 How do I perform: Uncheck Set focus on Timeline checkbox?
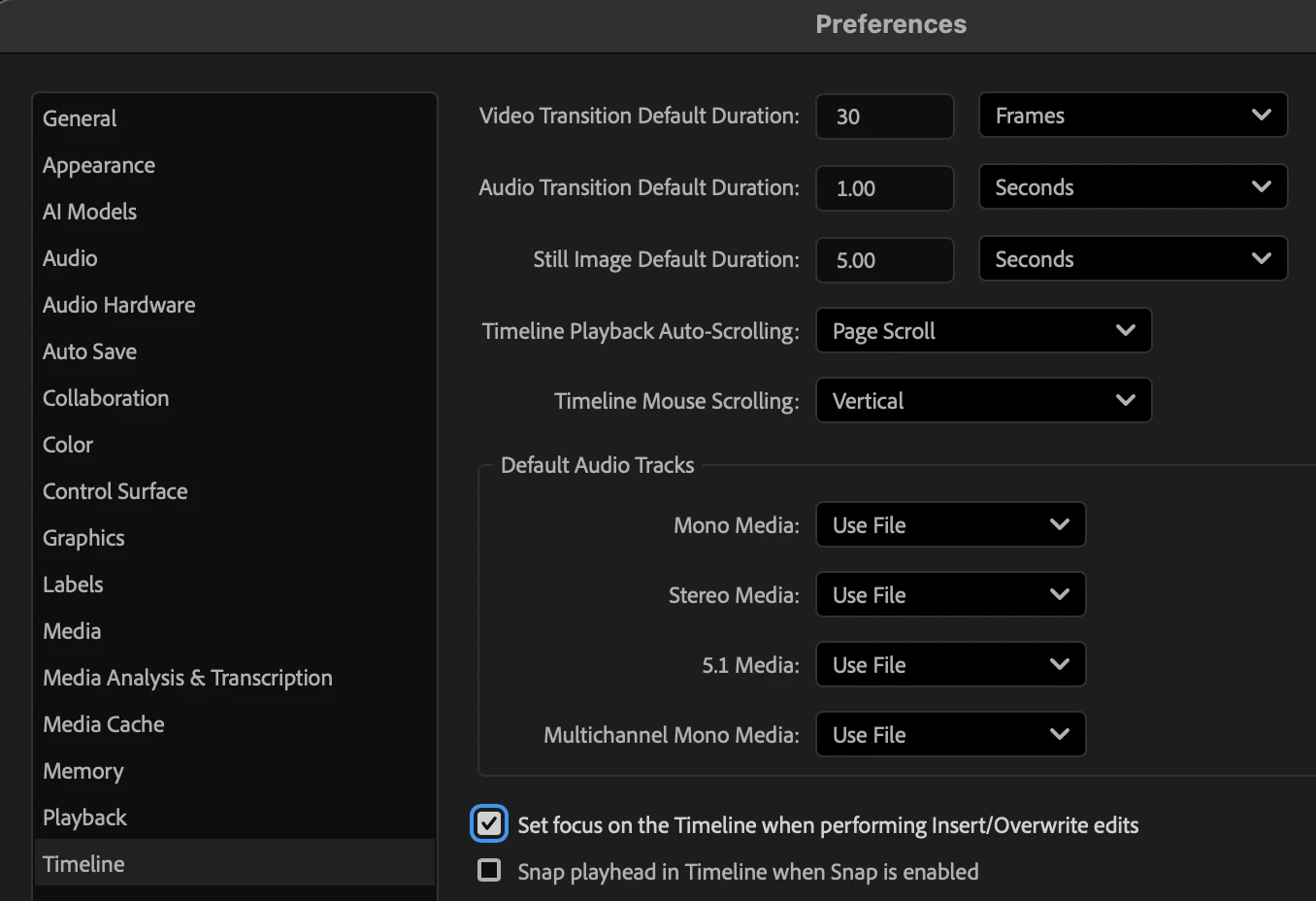(x=489, y=824)
